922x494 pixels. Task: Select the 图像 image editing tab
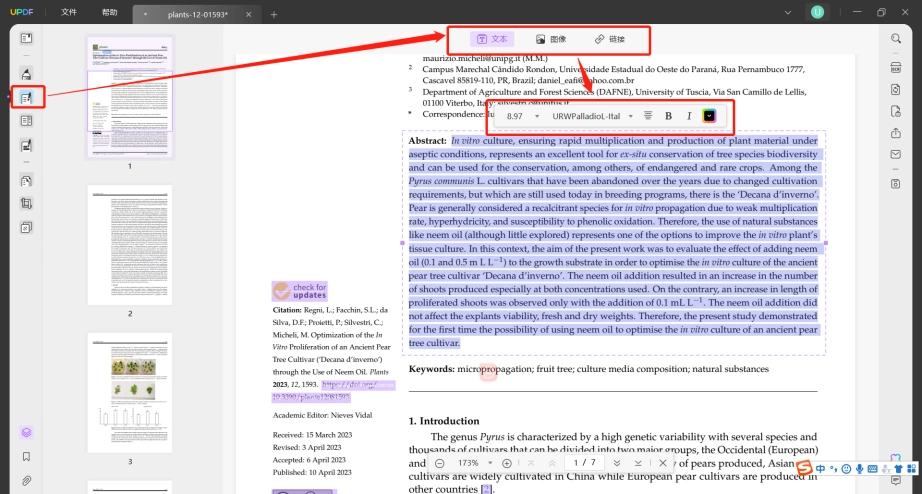pyautogui.click(x=551, y=39)
